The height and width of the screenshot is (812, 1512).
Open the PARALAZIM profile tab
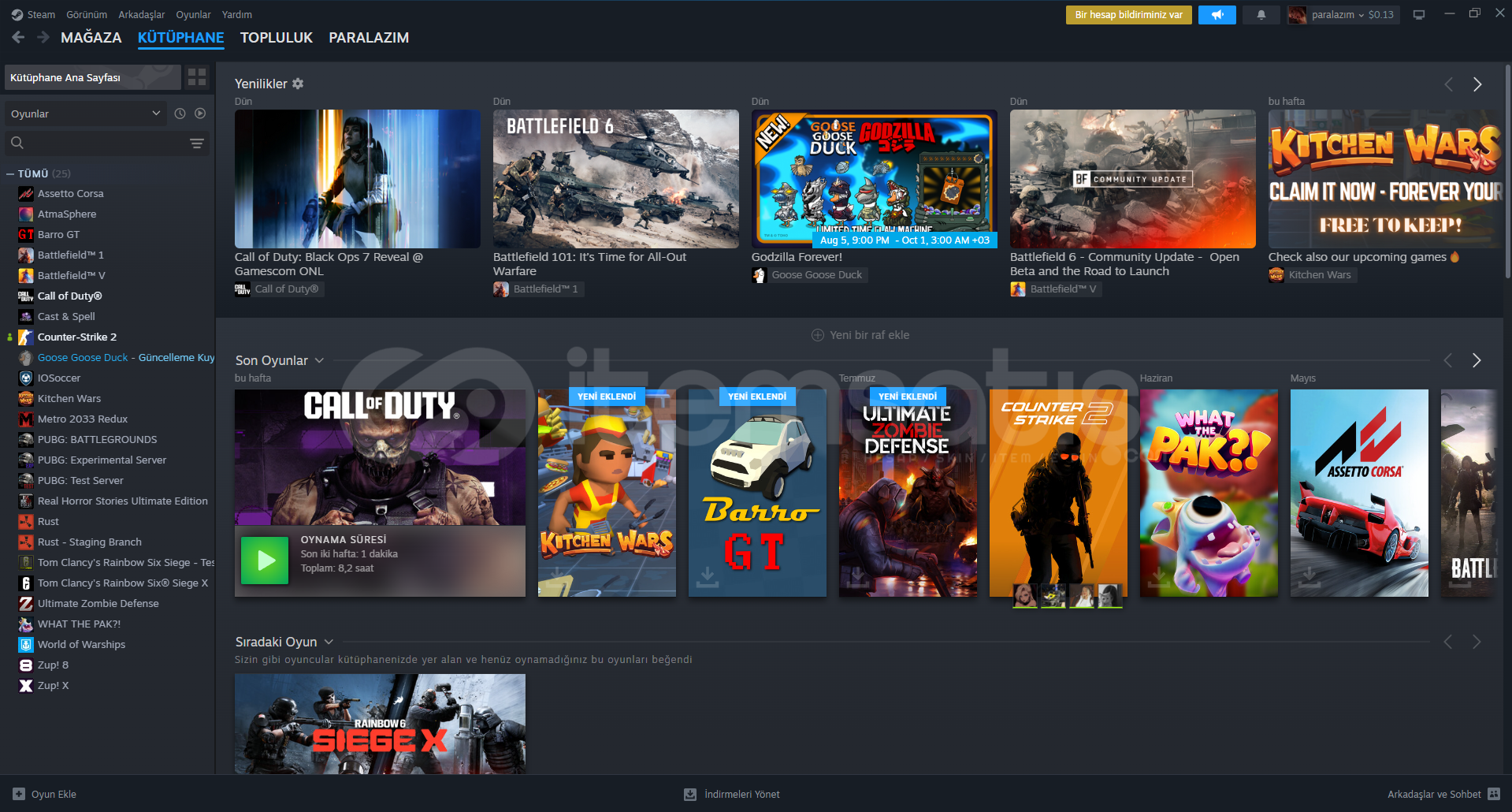tap(369, 37)
